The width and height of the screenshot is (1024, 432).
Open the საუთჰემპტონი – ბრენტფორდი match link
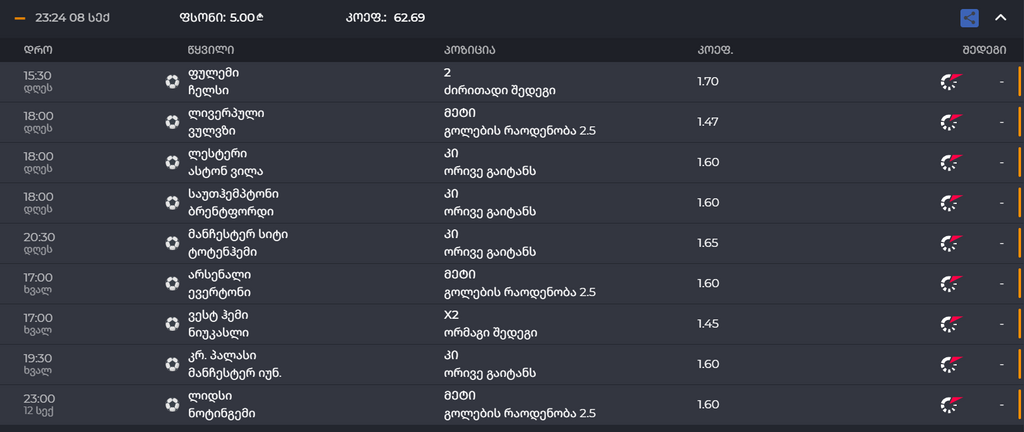click(x=233, y=202)
